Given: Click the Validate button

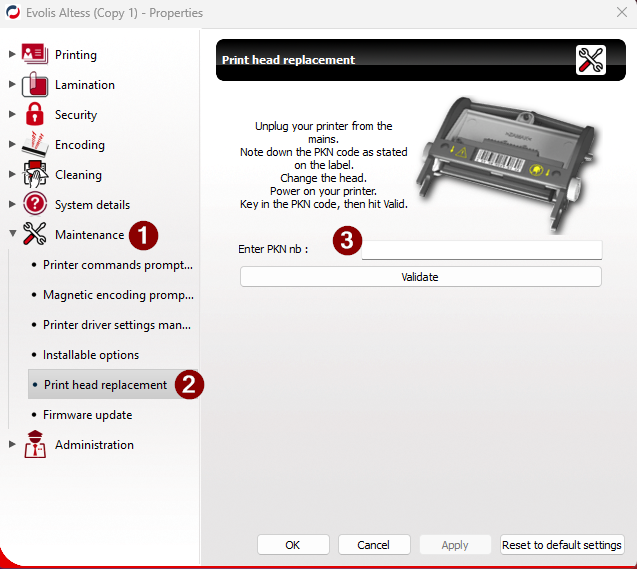Looking at the screenshot, I should (420, 277).
